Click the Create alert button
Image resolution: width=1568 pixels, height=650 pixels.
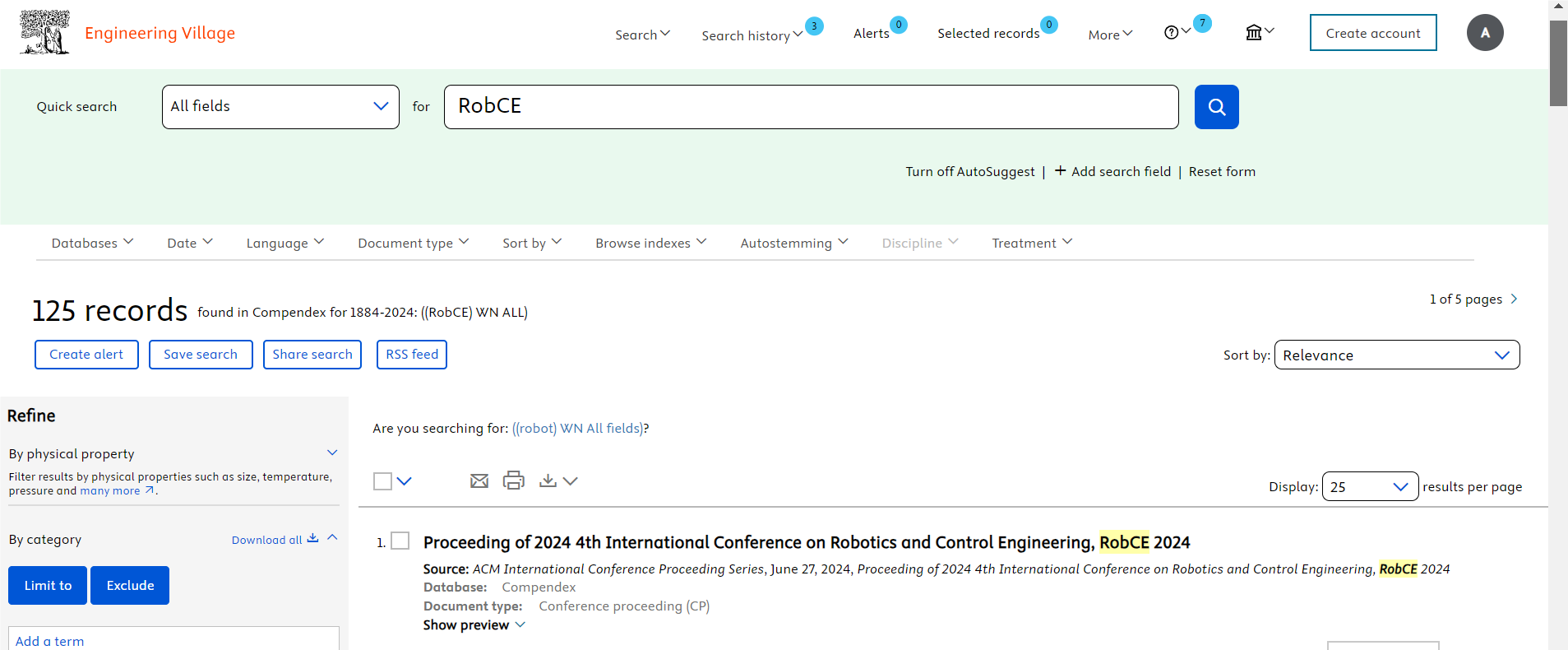[x=86, y=355]
